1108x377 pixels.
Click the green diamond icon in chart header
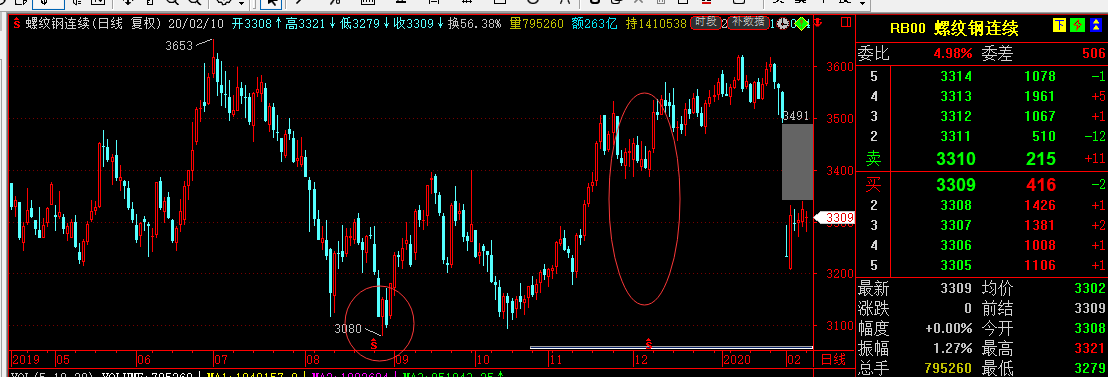(x=802, y=25)
